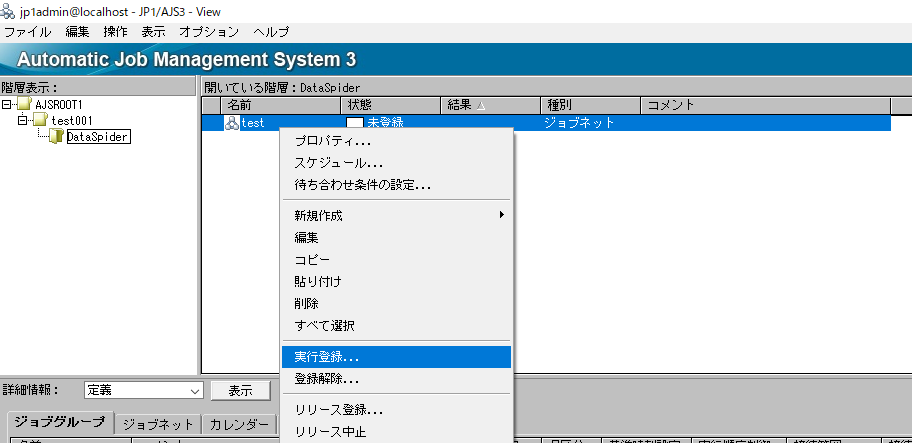
Task: Open the ファイル menu
Action: (x=27, y=32)
